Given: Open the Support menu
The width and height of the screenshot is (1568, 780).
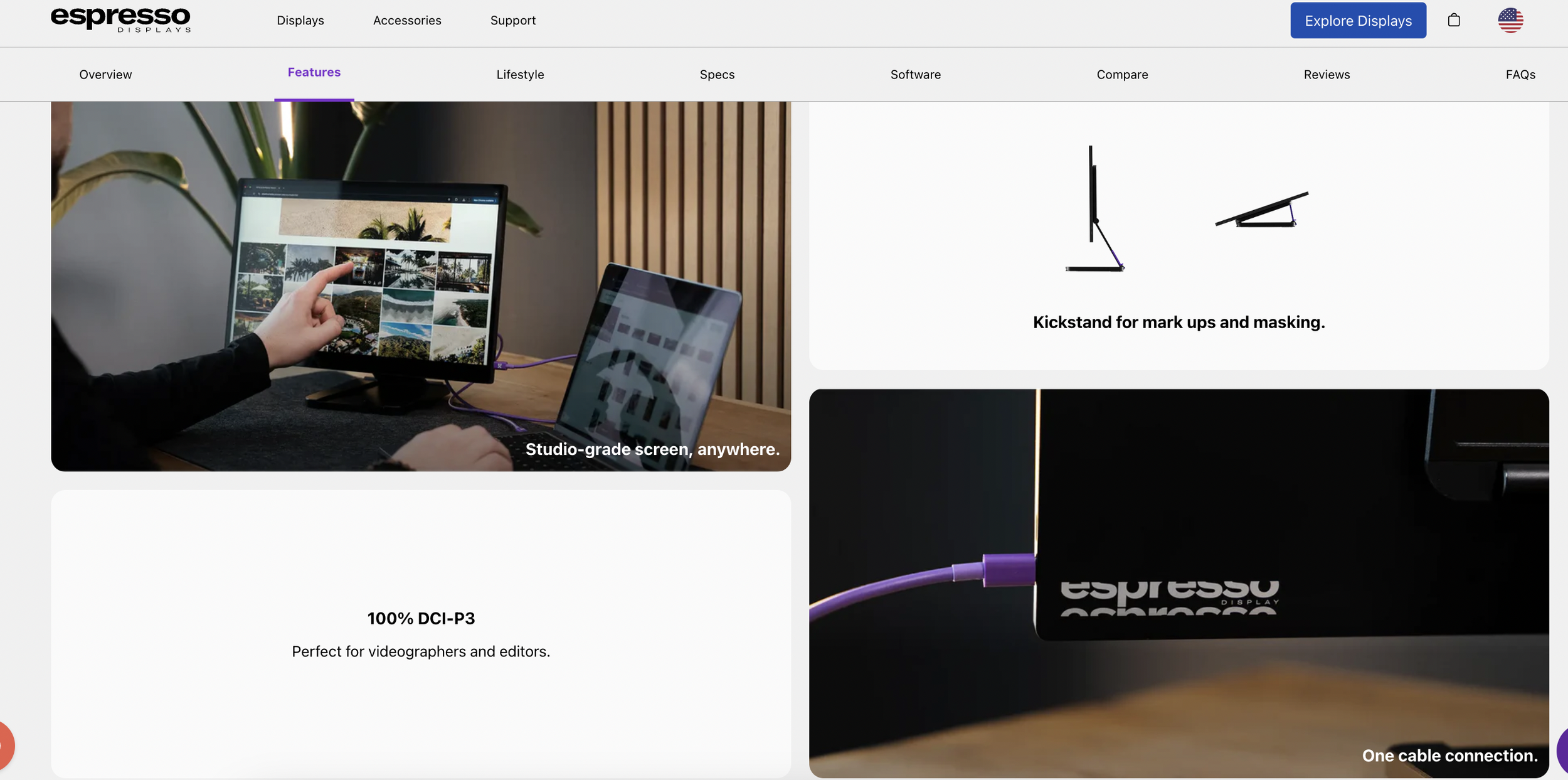Looking at the screenshot, I should tap(512, 20).
